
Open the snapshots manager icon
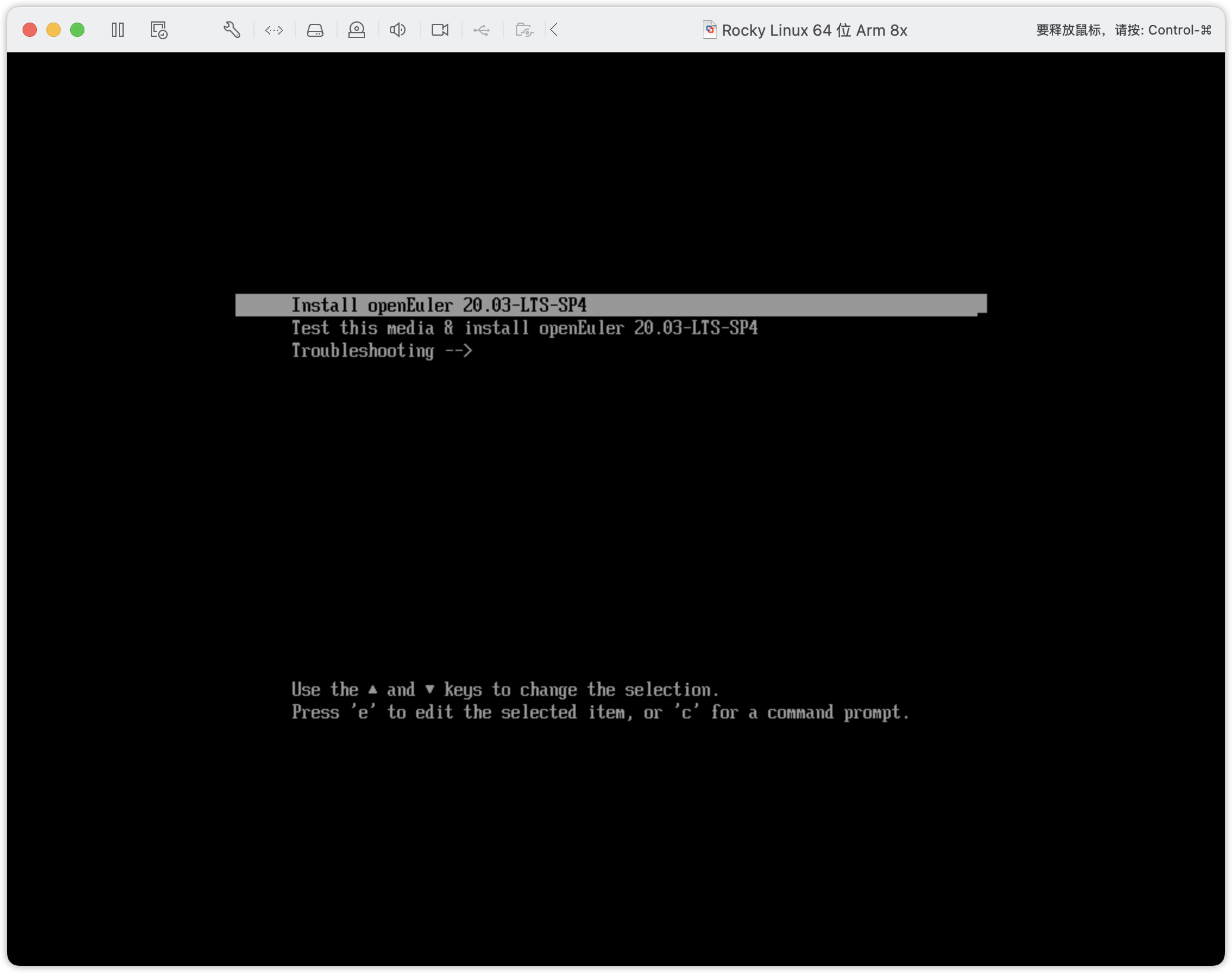tap(159, 30)
